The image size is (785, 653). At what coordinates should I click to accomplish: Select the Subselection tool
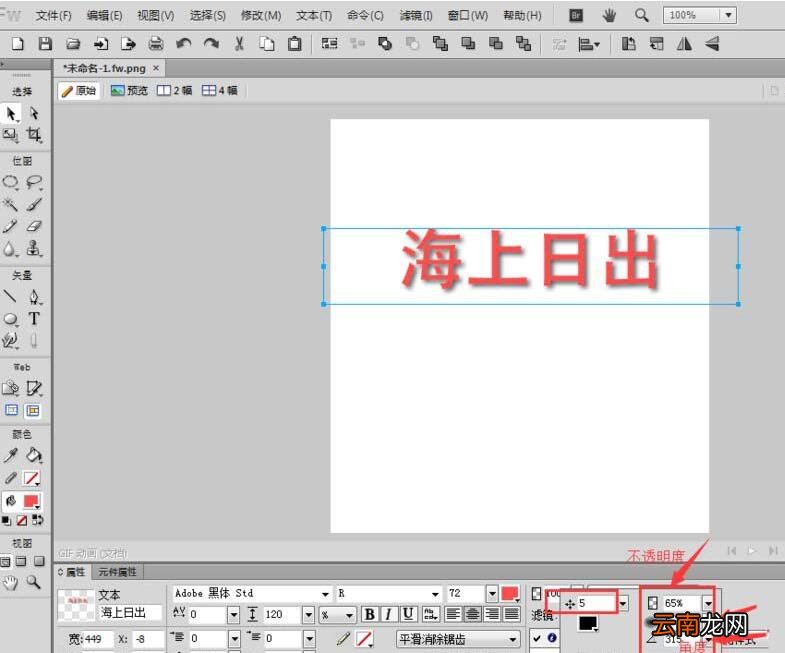(x=34, y=114)
